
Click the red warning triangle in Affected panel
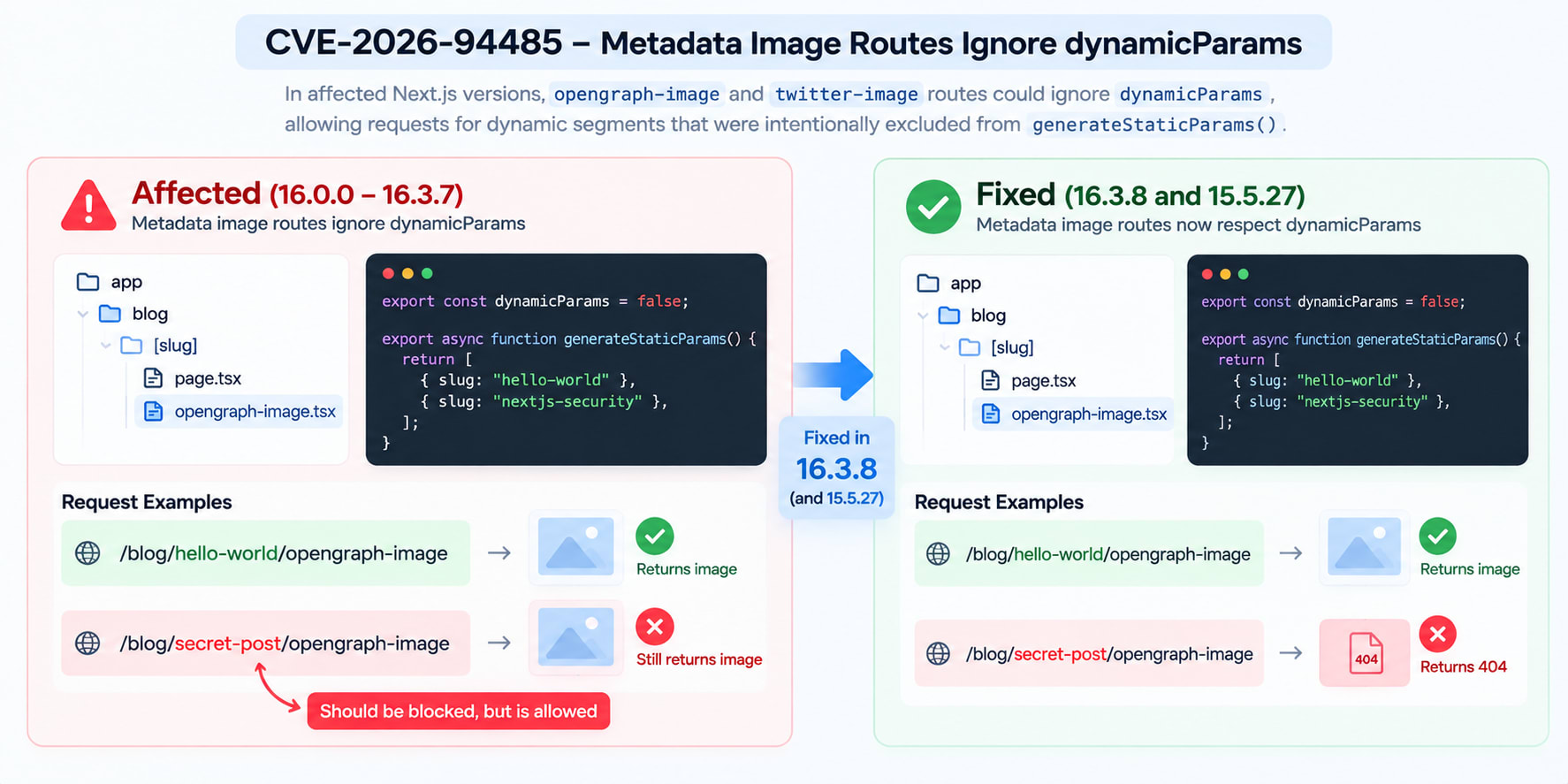[88, 205]
